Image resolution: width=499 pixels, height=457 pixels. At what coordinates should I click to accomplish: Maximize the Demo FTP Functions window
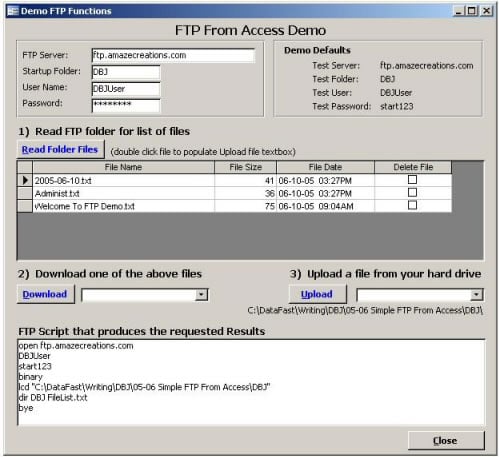click(471, 11)
